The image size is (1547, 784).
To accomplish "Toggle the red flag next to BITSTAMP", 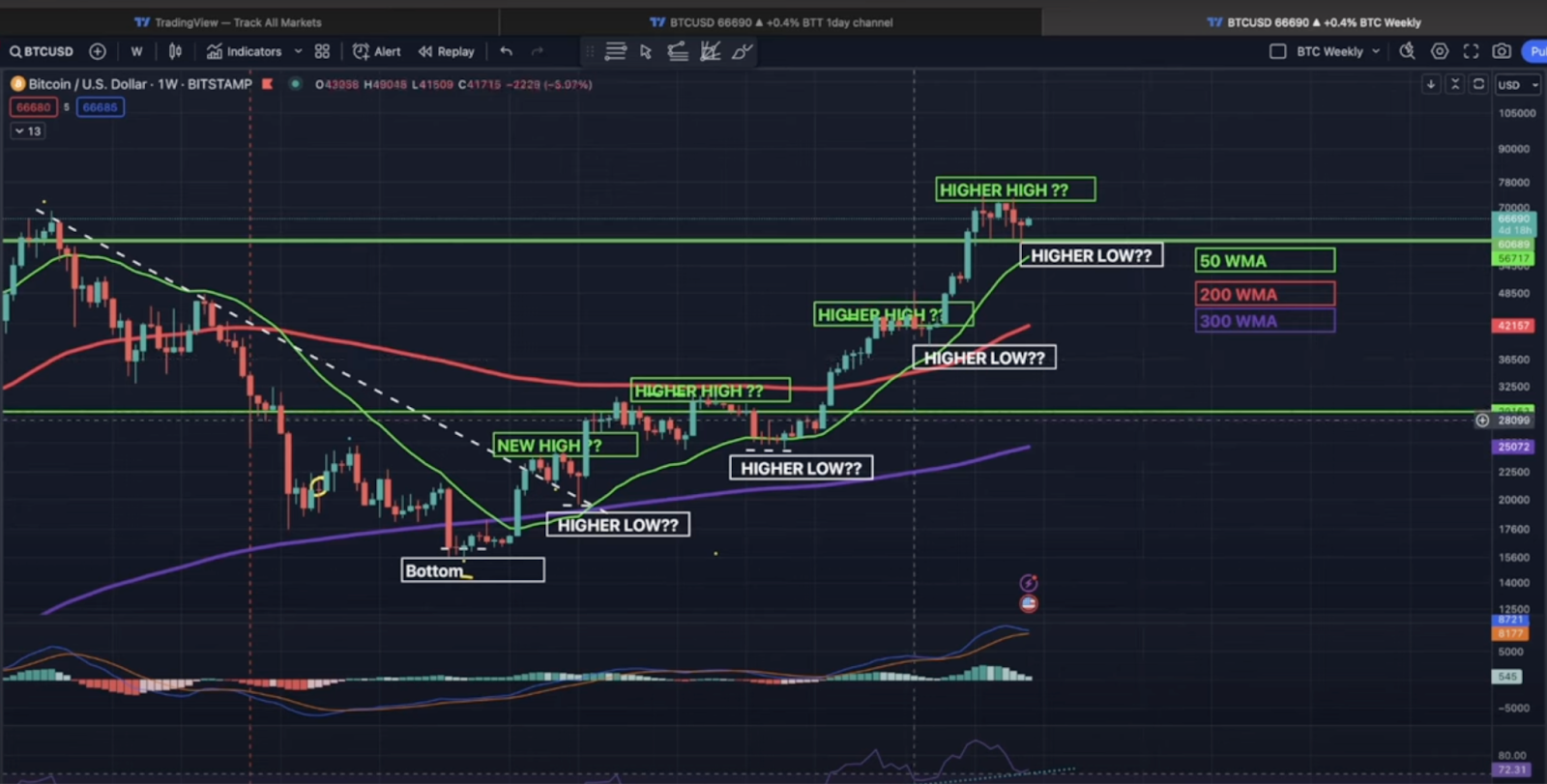I will coord(268,84).
